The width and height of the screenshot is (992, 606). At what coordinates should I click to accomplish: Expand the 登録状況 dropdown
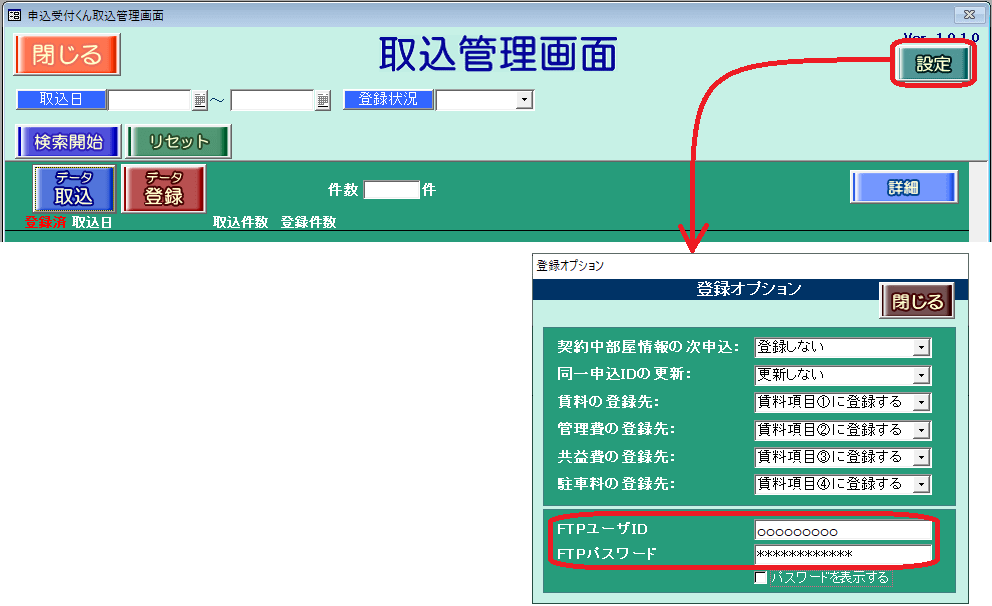coord(524,100)
